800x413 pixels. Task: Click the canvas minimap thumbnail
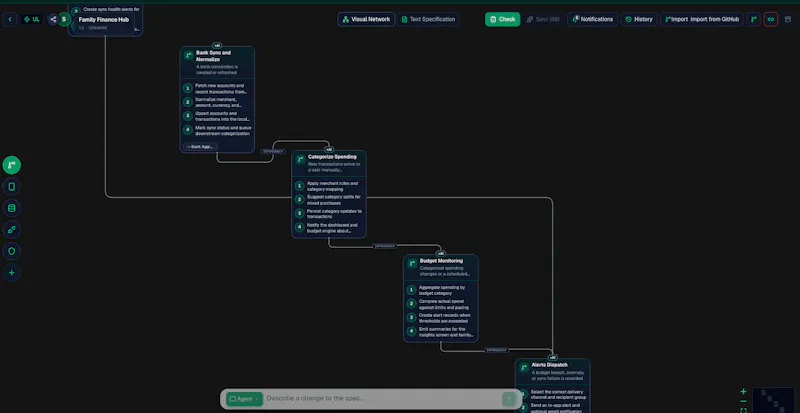click(772, 400)
